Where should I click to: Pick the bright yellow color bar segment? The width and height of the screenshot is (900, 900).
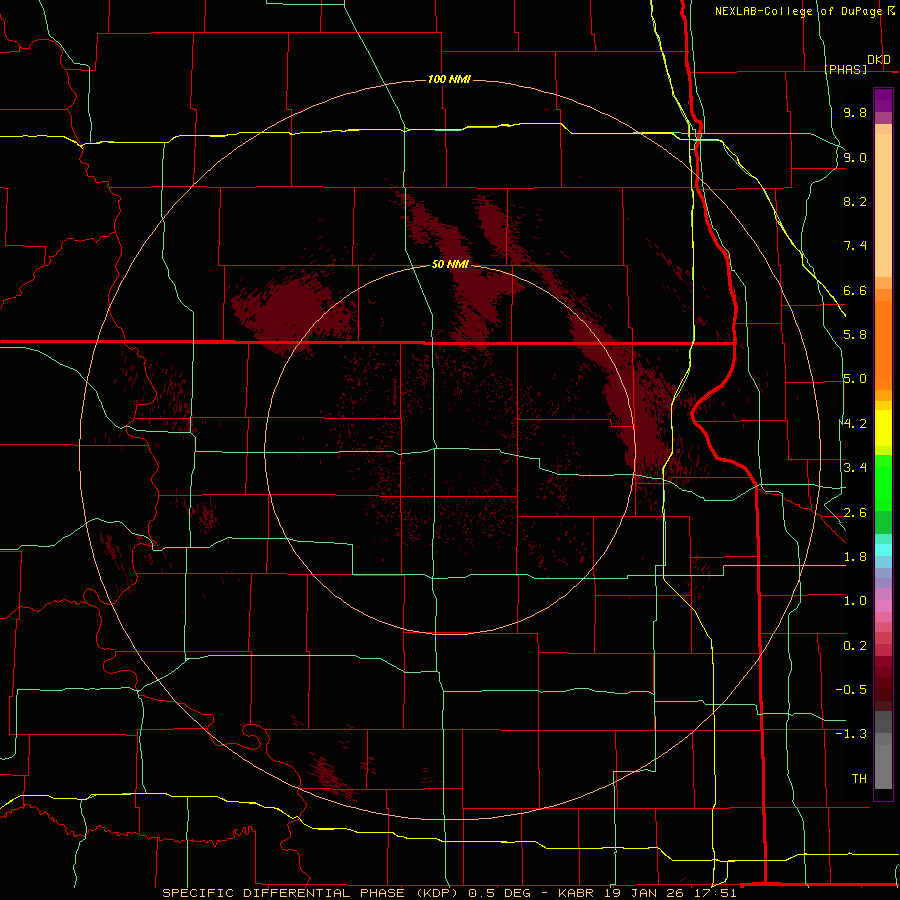pyautogui.click(x=883, y=428)
